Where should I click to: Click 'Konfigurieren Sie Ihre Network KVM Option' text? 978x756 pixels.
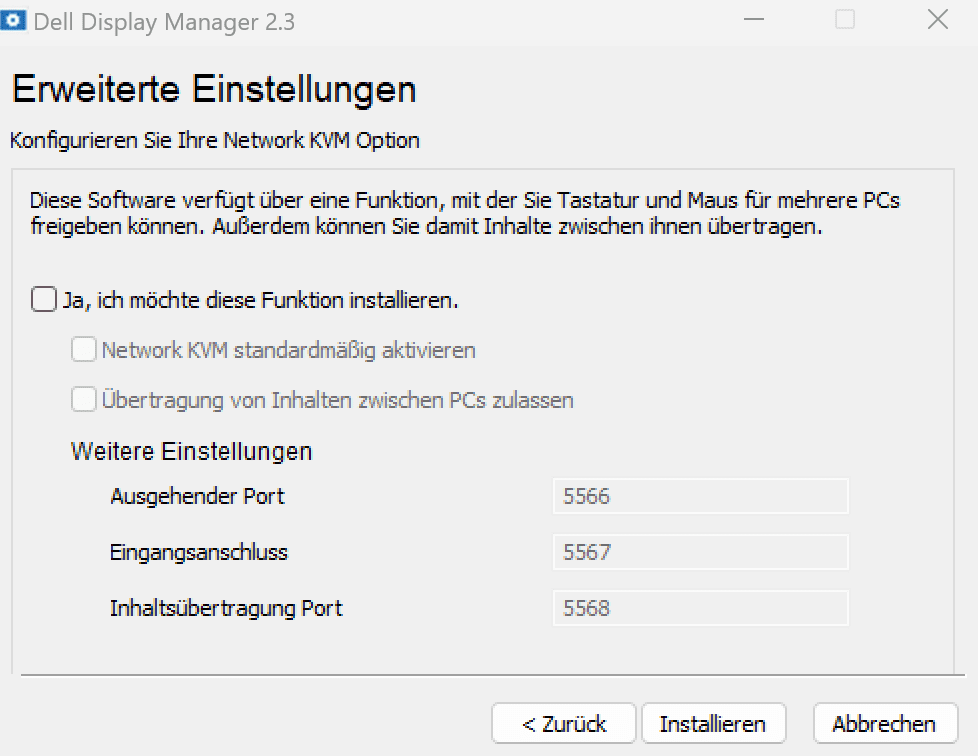215,140
